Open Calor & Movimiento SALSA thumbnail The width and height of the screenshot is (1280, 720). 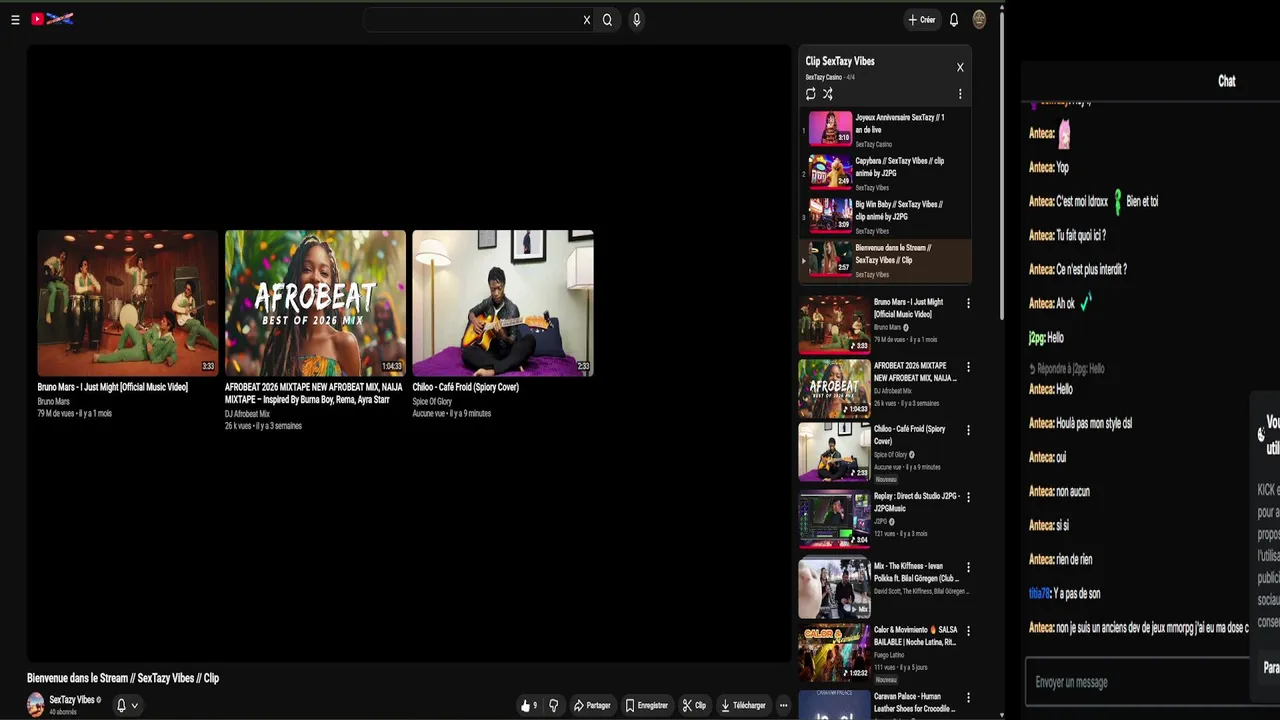(x=834, y=652)
